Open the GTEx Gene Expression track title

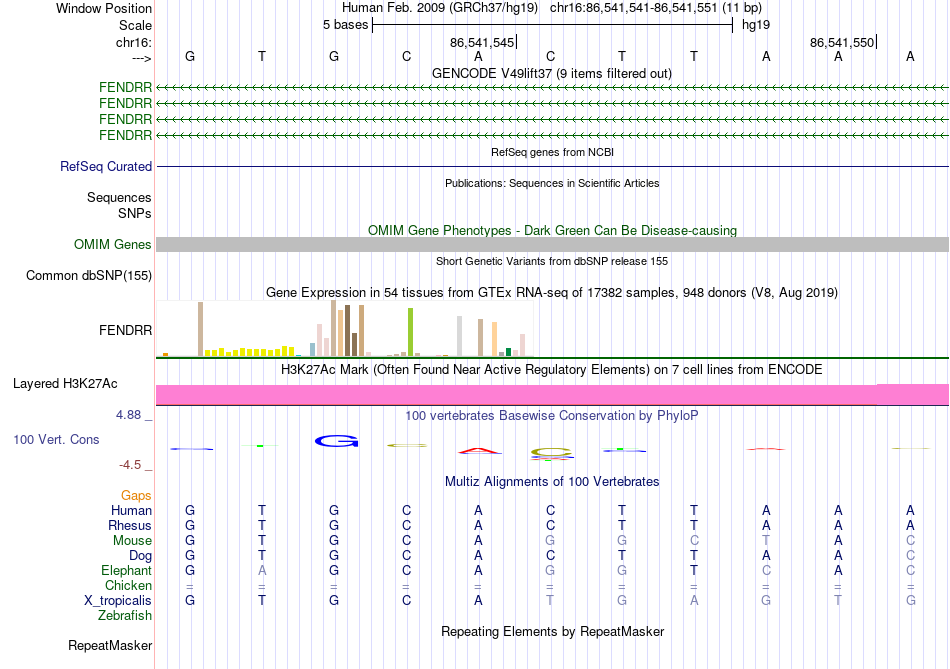[552, 293]
